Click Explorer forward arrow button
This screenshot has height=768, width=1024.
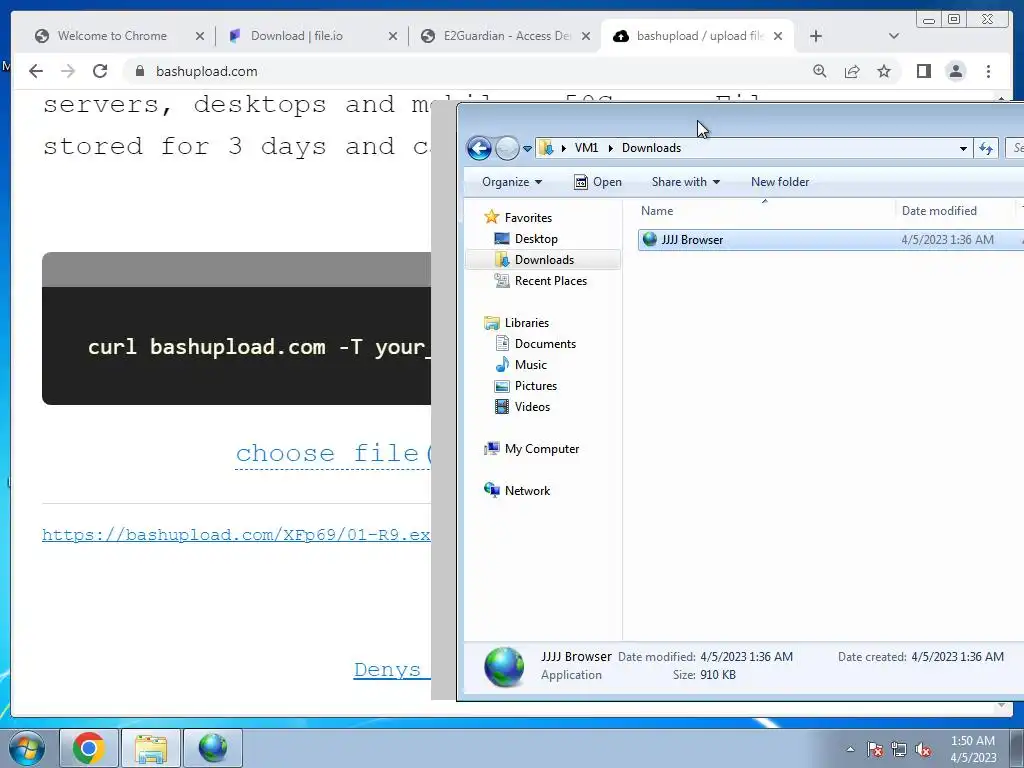click(507, 148)
